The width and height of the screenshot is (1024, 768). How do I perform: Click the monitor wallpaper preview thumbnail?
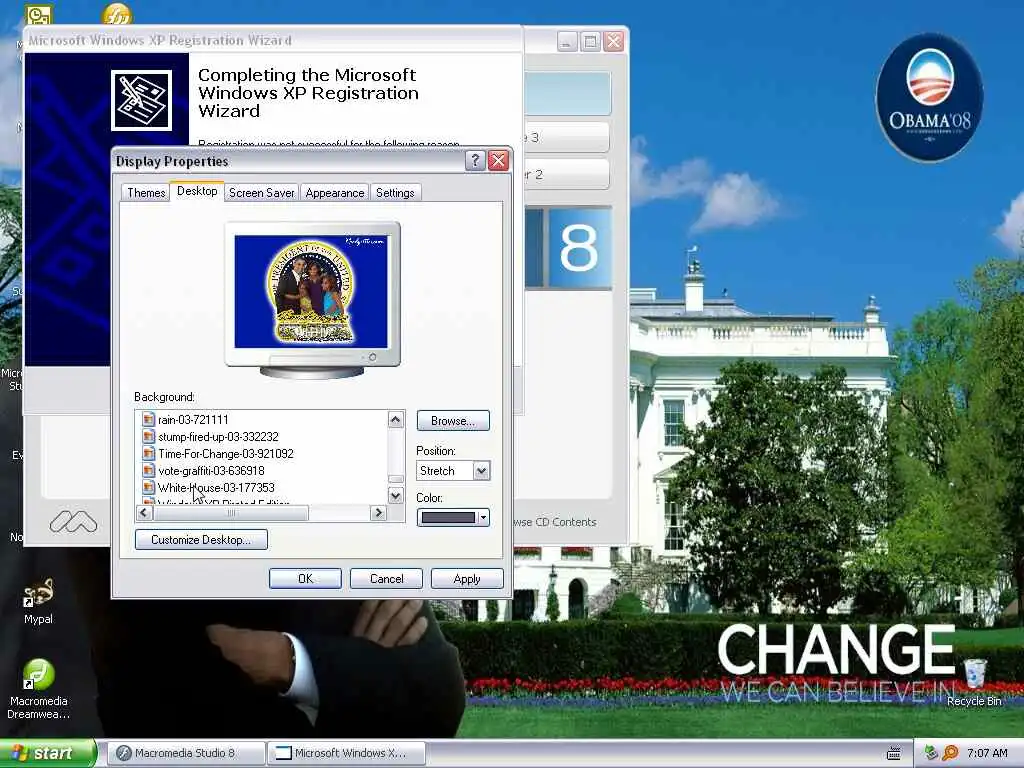coord(311,291)
